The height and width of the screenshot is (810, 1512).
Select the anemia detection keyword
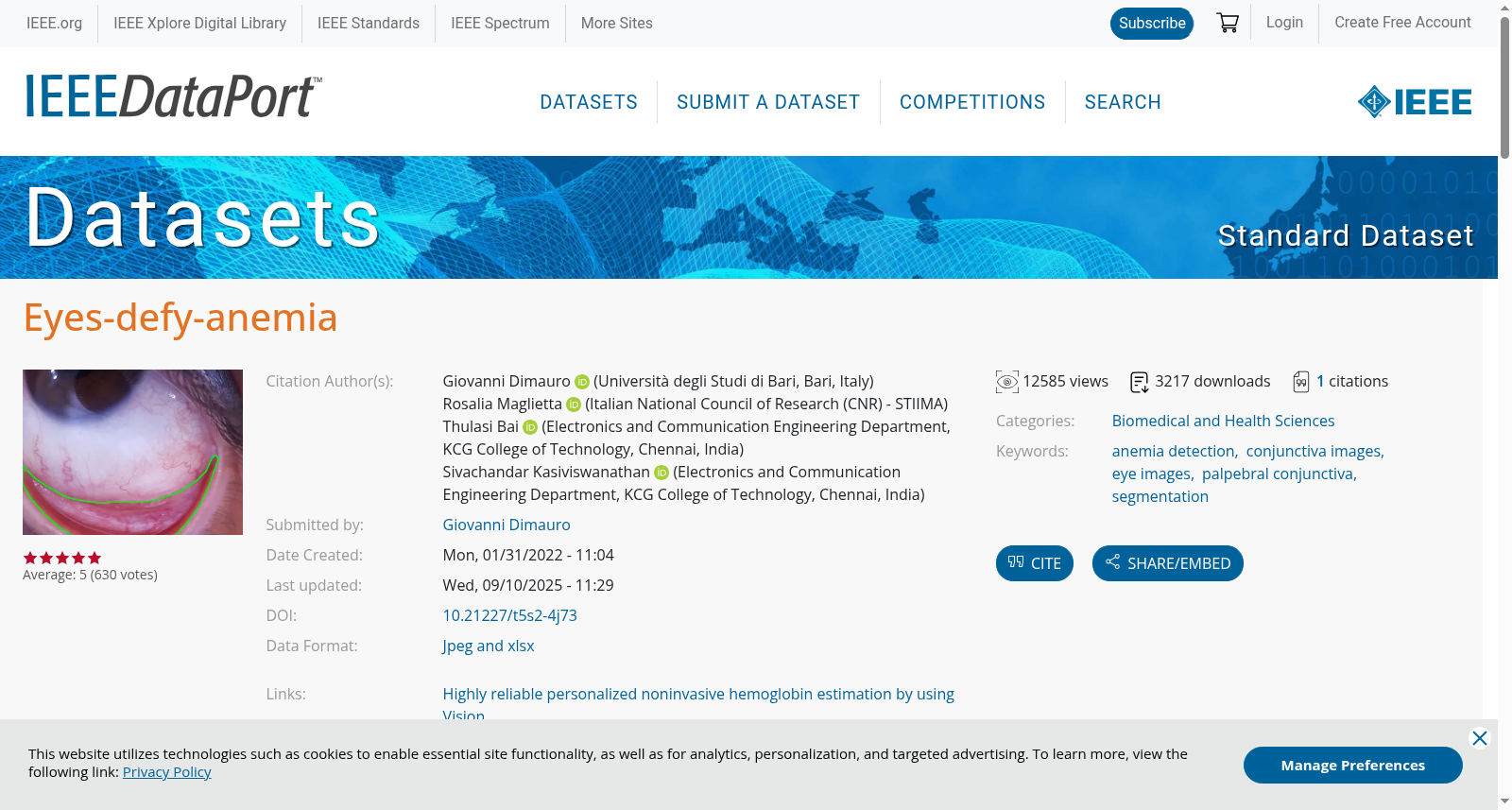tap(1173, 451)
